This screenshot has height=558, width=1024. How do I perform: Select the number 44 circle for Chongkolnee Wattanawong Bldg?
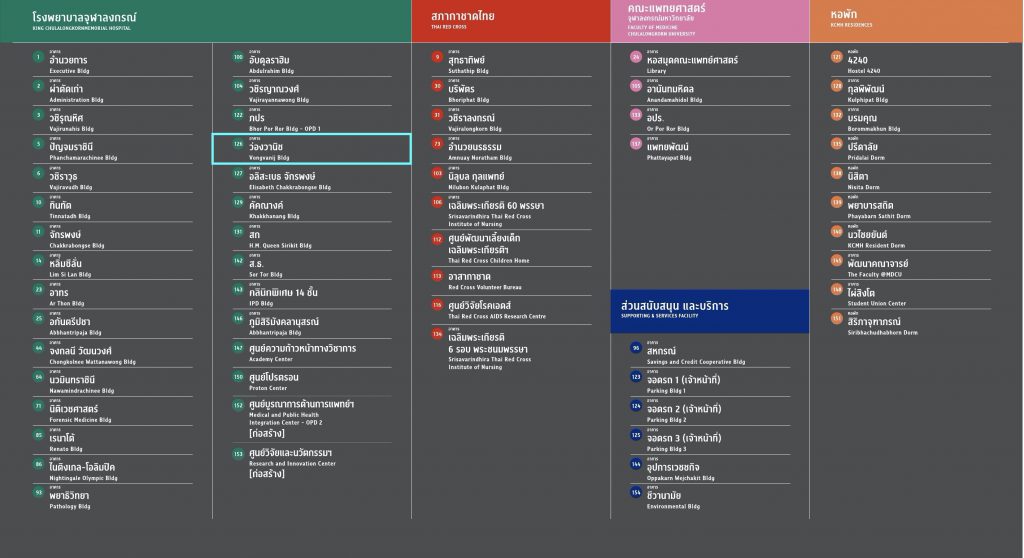pyautogui.click(x=39, y=348)
